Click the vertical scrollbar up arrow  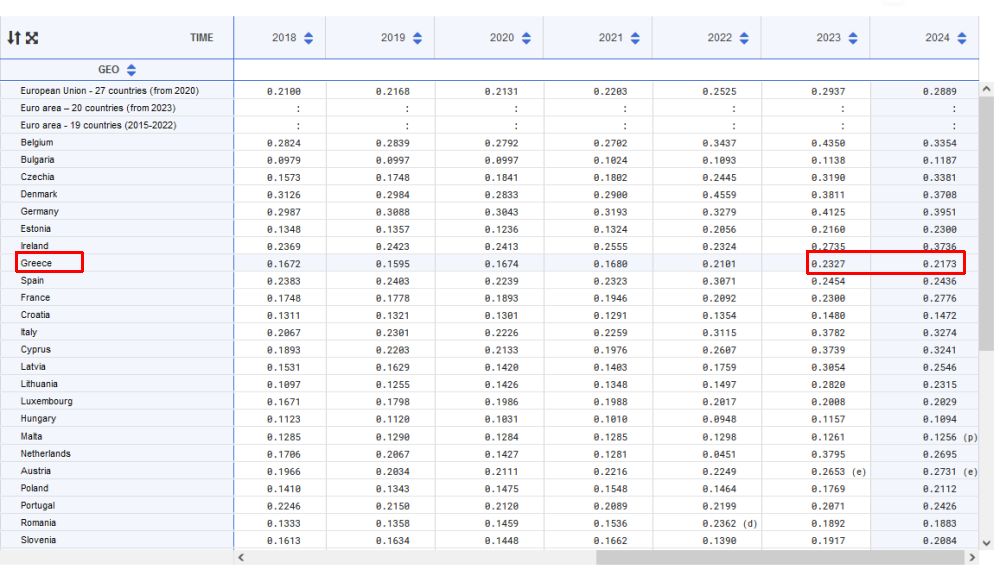pyautogui.click(x=987, y=89)
